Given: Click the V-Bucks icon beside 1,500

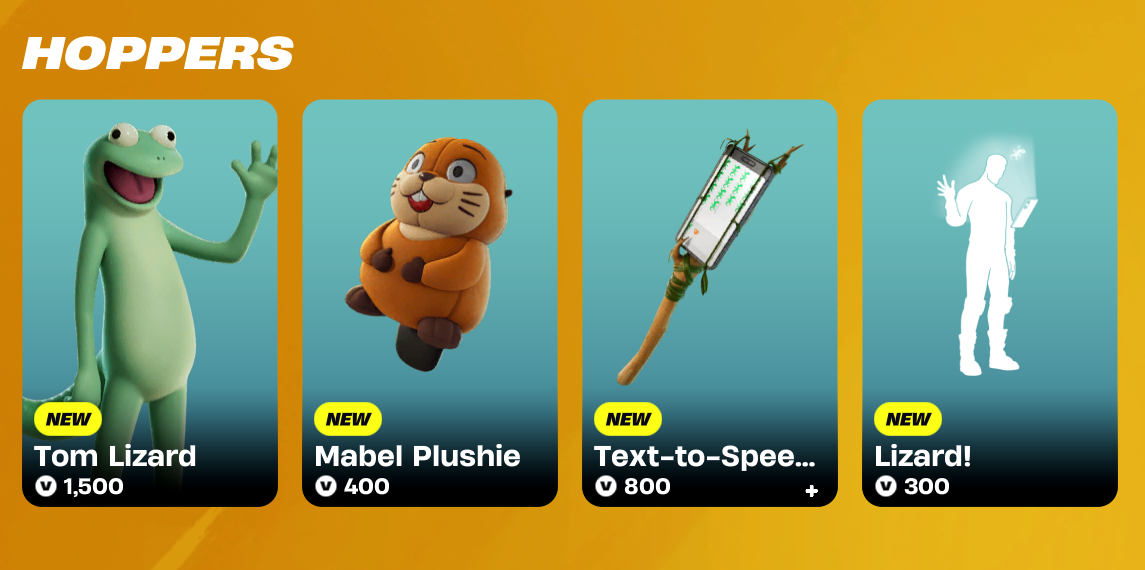Looking at the screenshot, I should point(46,486).
